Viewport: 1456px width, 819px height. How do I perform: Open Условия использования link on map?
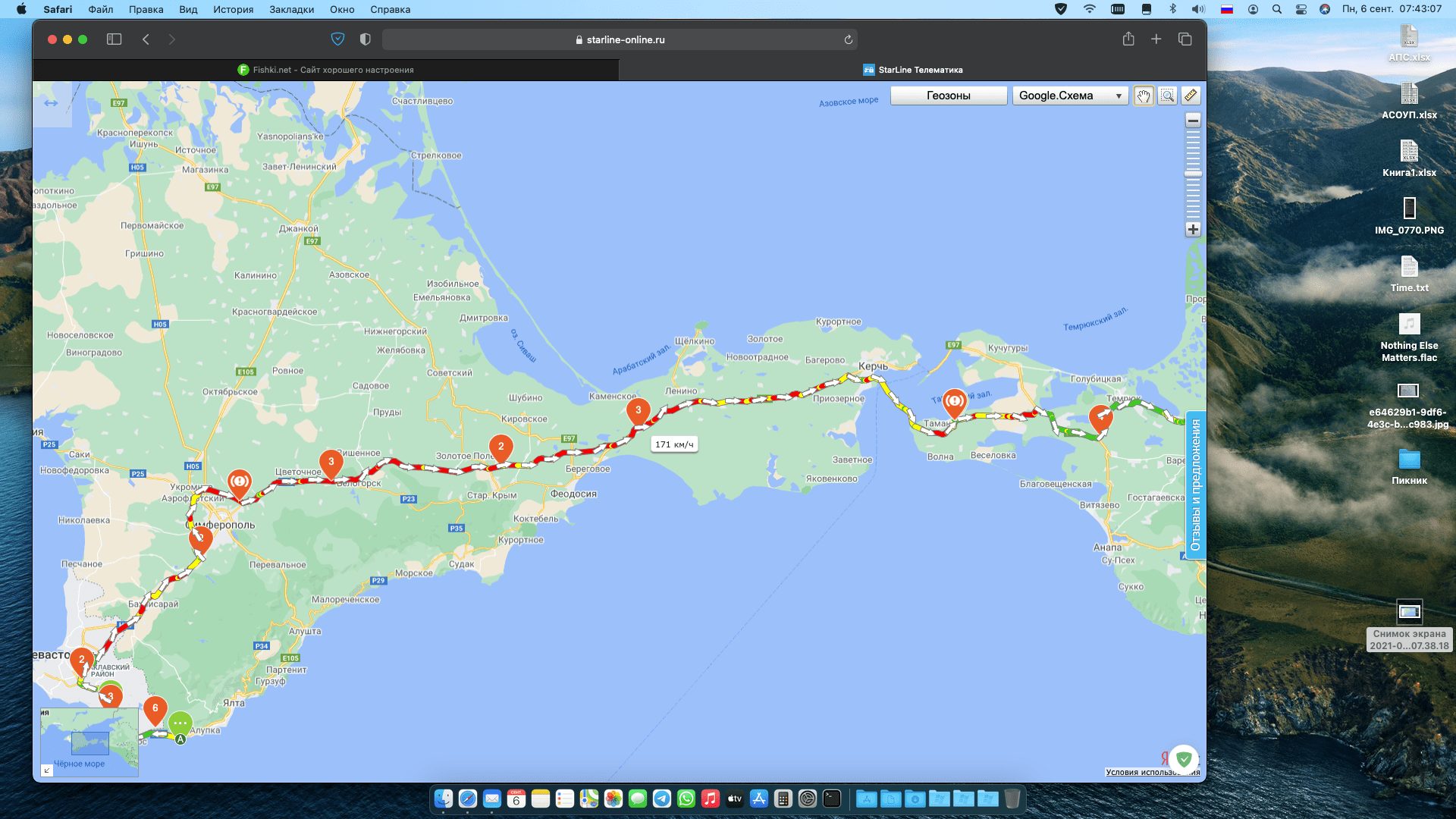coord(1153,772)
